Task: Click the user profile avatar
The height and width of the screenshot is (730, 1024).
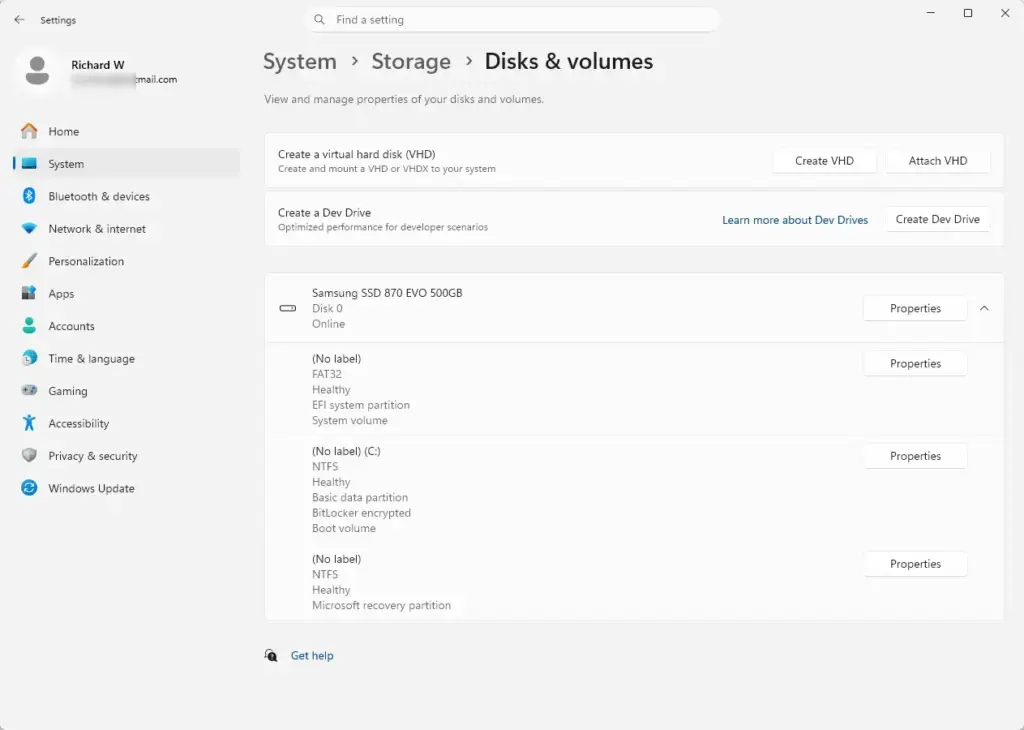Action: pos(37,71)
